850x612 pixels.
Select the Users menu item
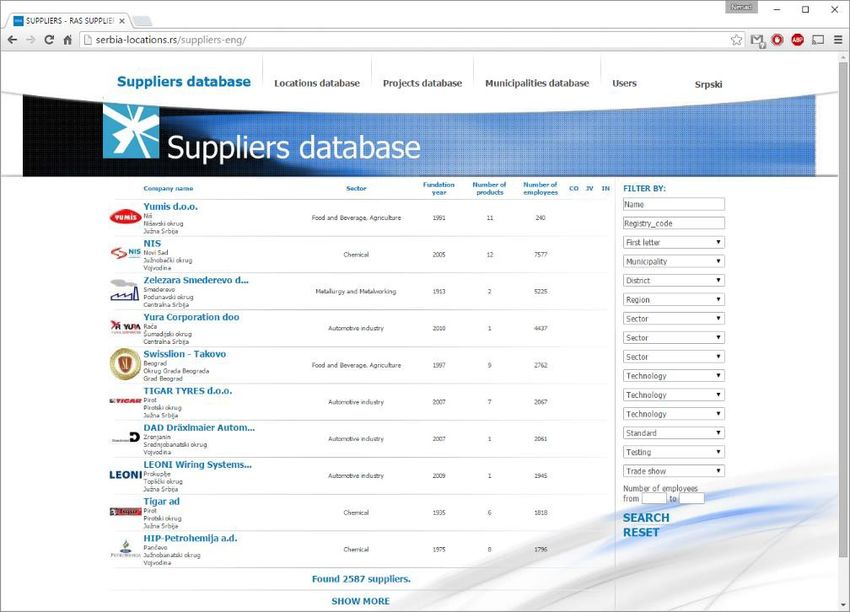(624, 83)
